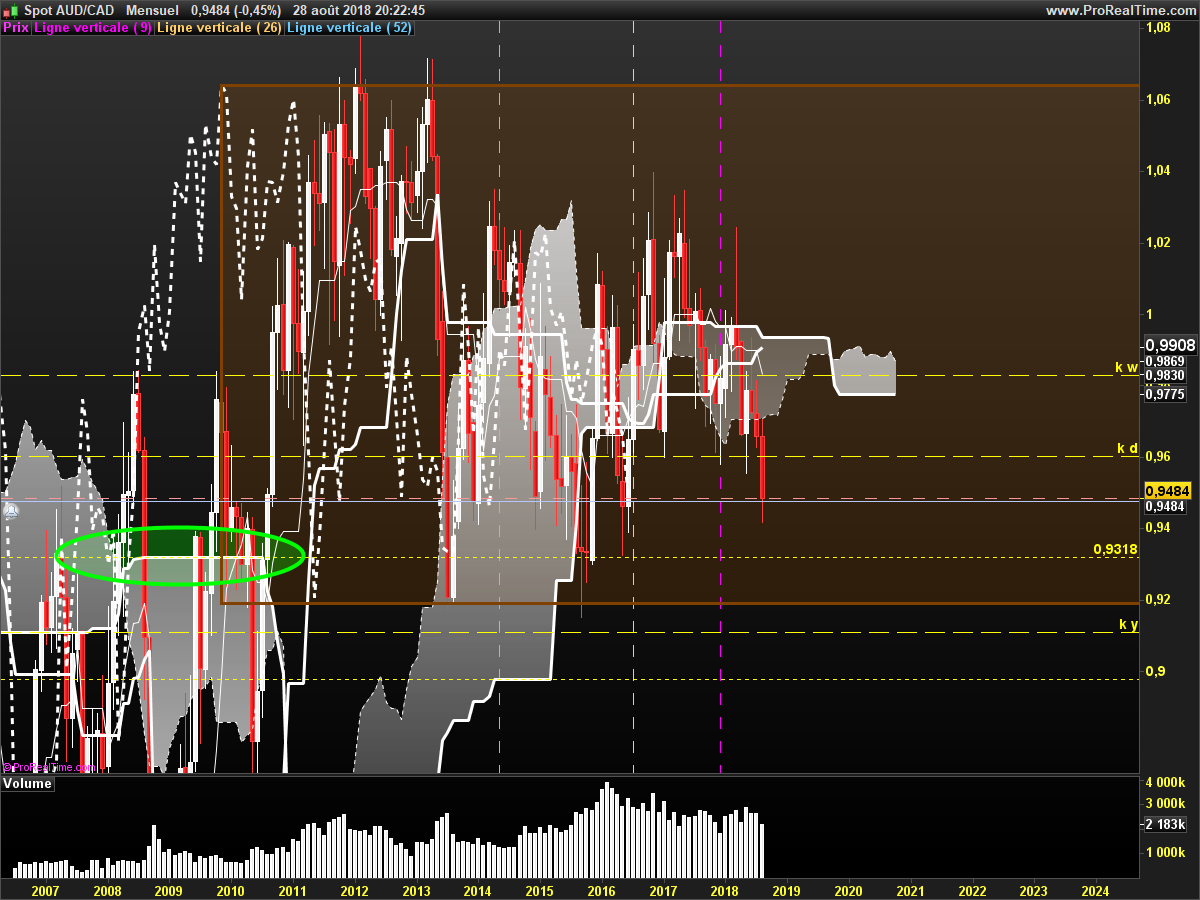This screenshot has width=1200, height=900.
Task: Select the 0,9775 price tag
Action: [1164, 395]
